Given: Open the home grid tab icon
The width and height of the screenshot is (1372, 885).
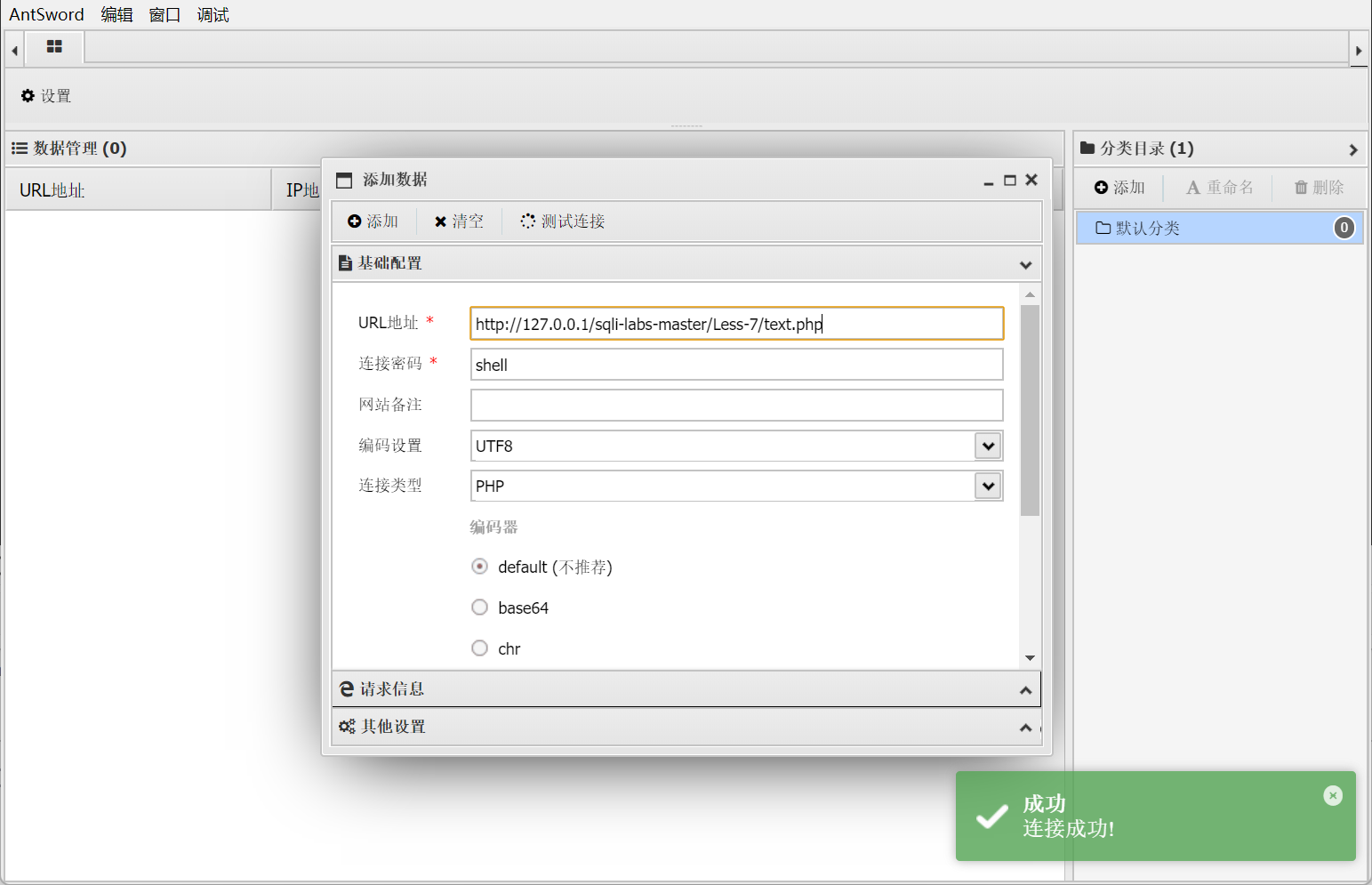Looking at the screenshot, I should [x=54, y=47].
